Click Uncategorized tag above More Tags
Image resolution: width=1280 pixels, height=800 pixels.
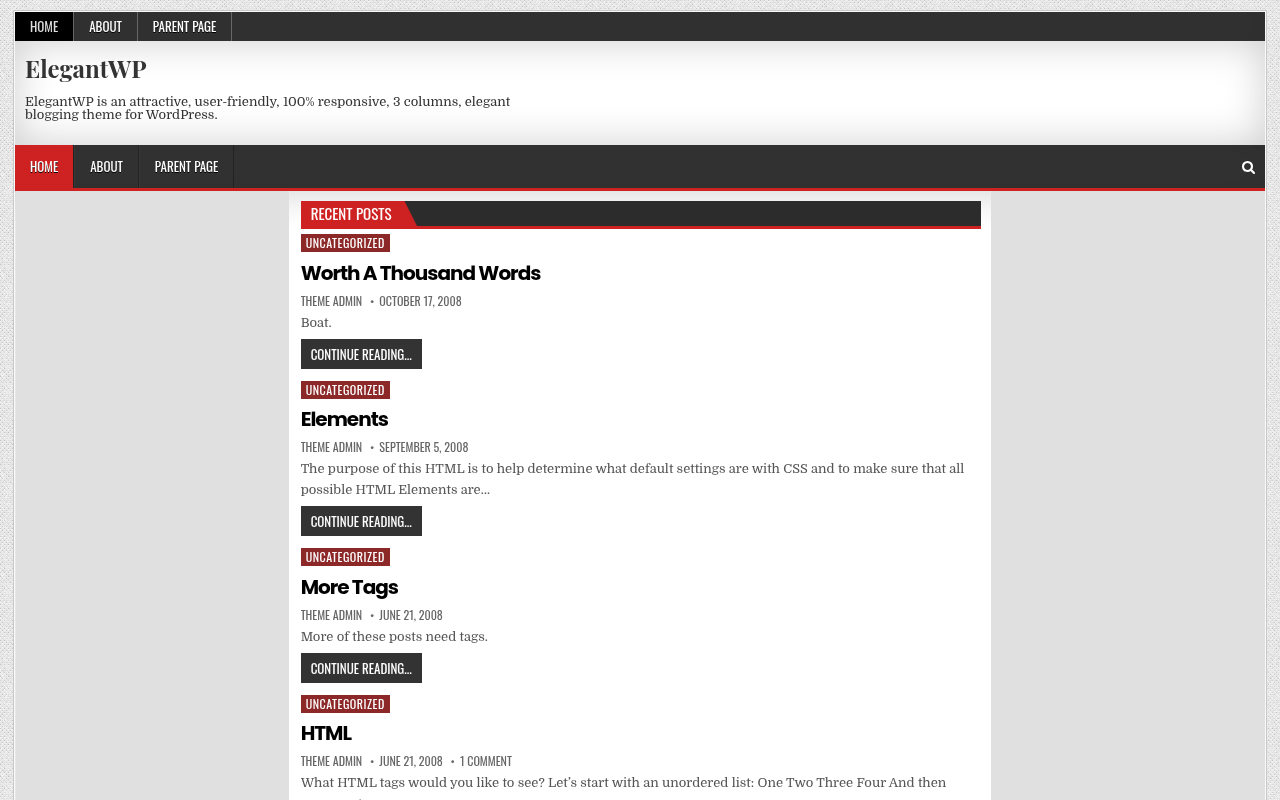coord(345,557)
